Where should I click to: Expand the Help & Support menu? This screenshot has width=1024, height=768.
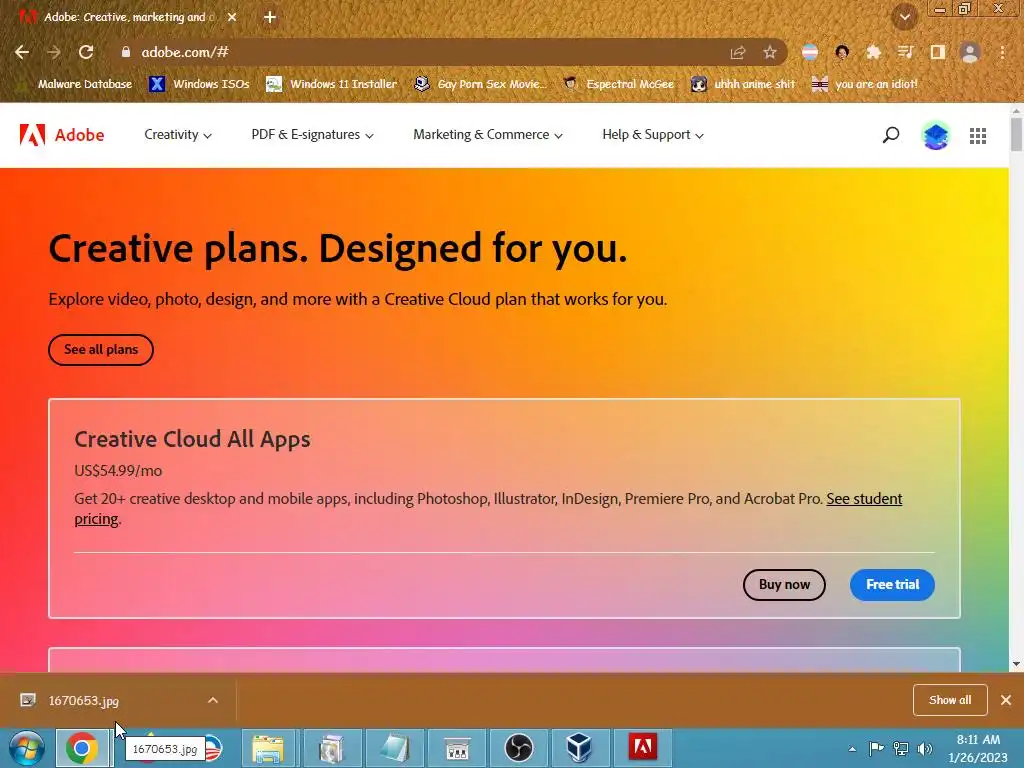652,135
